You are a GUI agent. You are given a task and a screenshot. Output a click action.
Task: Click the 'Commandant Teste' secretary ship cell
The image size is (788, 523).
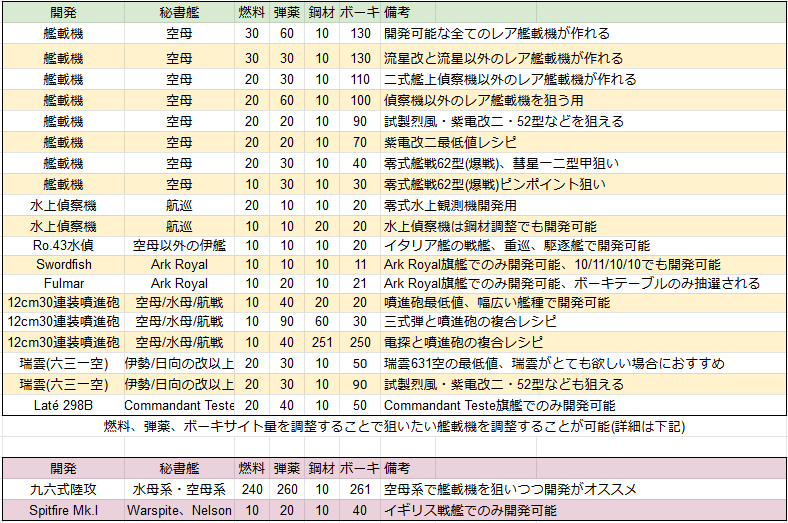click(x=179, y=405)
